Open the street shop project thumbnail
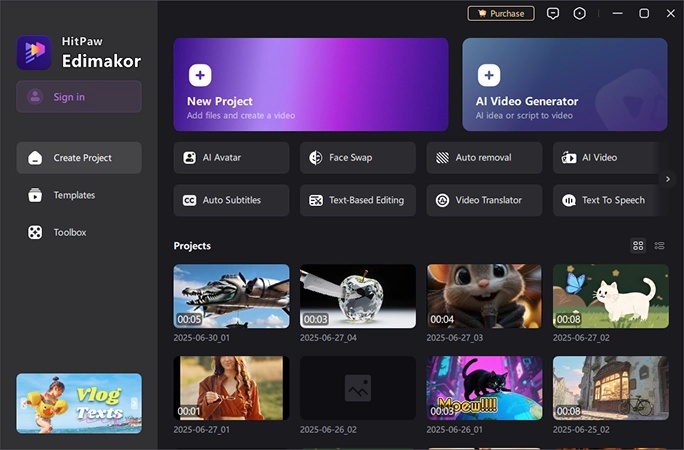Viewport: 684px width, 450px height. (x=611, y=388)
